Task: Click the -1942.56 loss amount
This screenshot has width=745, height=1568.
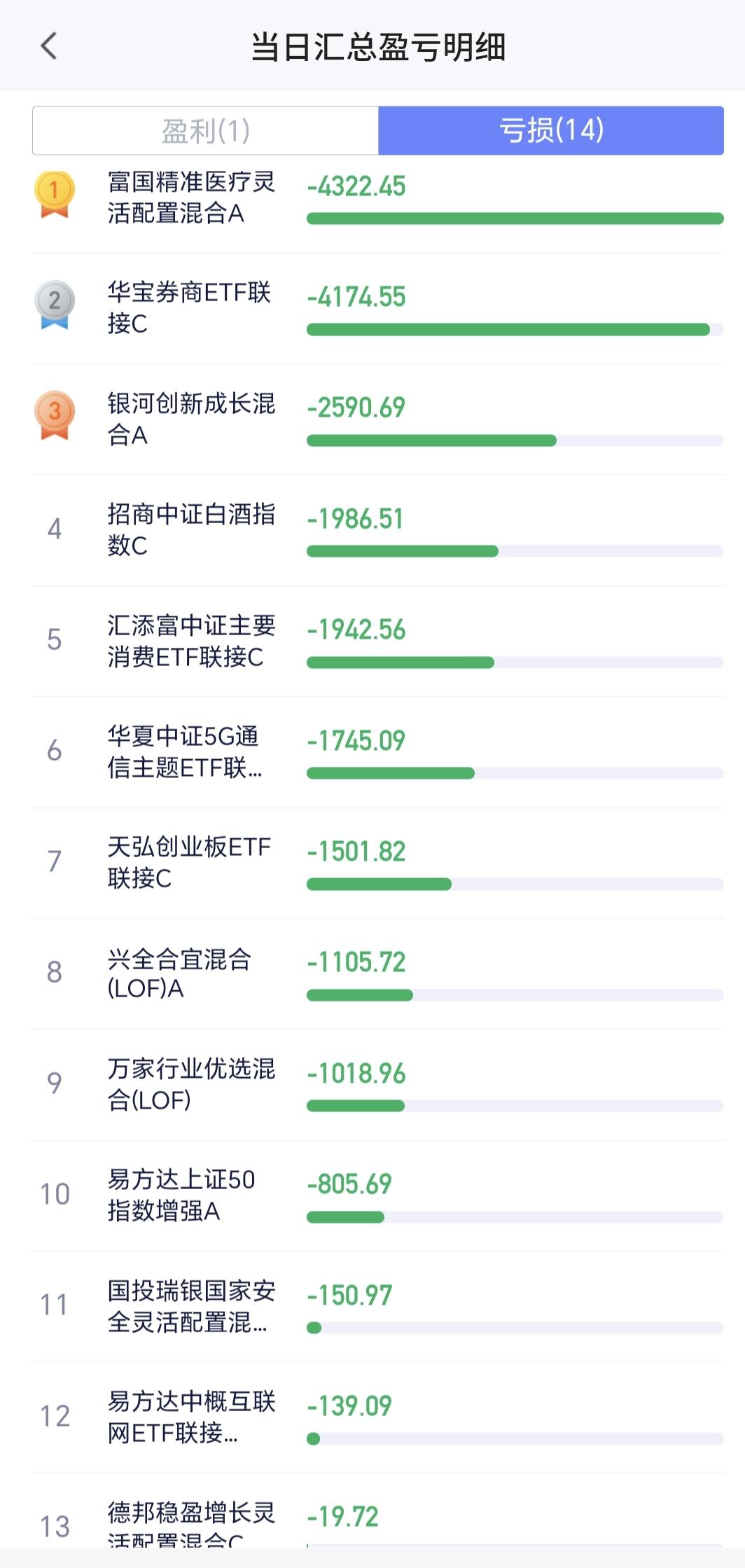Action: [356, 630]
